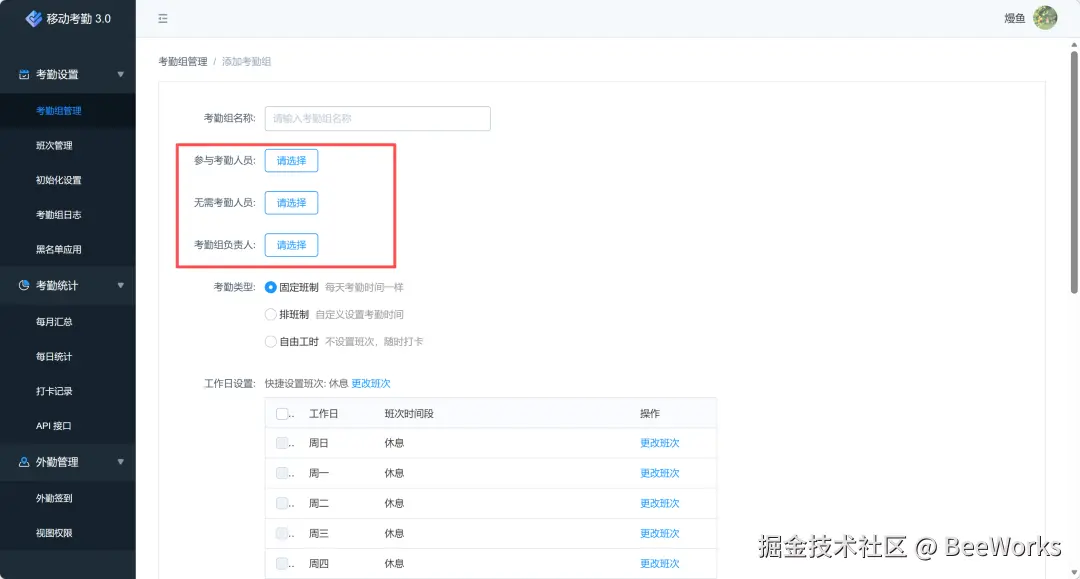Select the 固定班制 radio button

(271, 287)
